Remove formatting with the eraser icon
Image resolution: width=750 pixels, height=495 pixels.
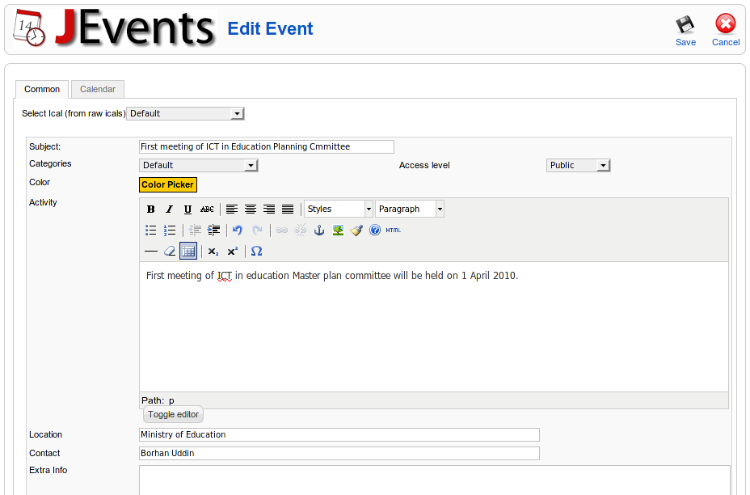(169, 251)
